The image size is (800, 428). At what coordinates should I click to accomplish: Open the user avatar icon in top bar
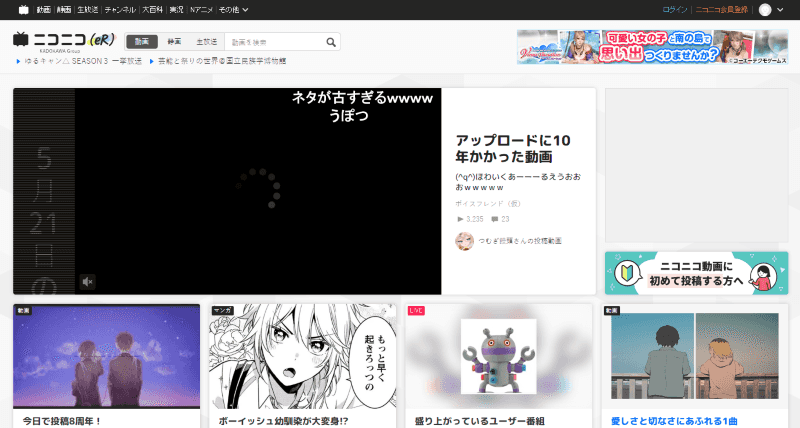[x=765, y=10]
